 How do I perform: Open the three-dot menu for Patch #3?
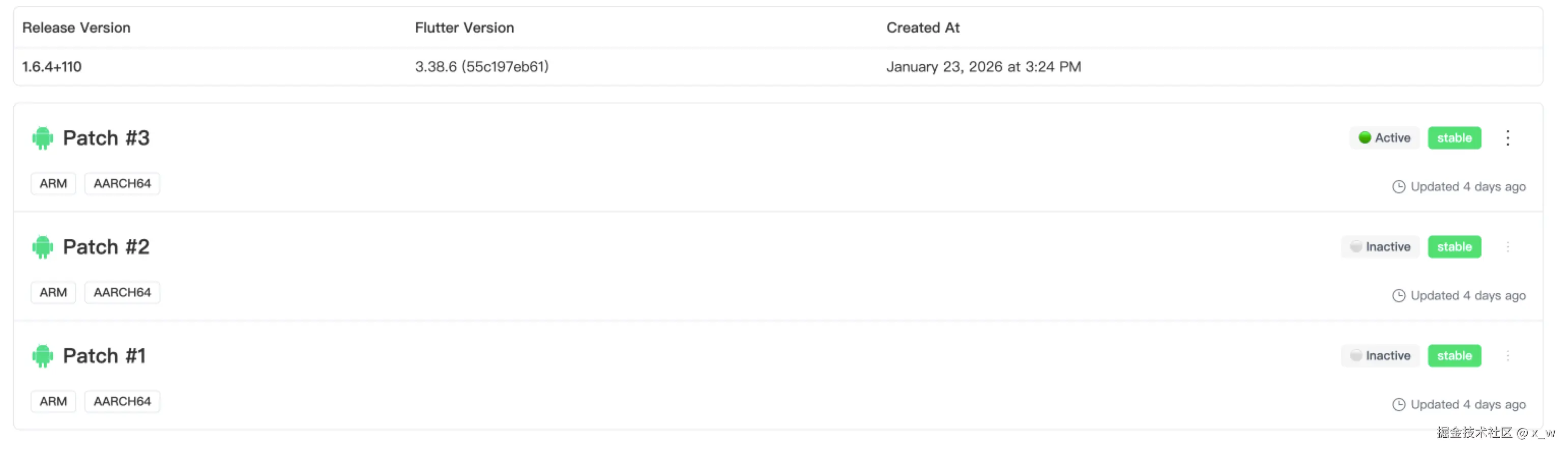pyautogui.click(x=1508, y=138)
